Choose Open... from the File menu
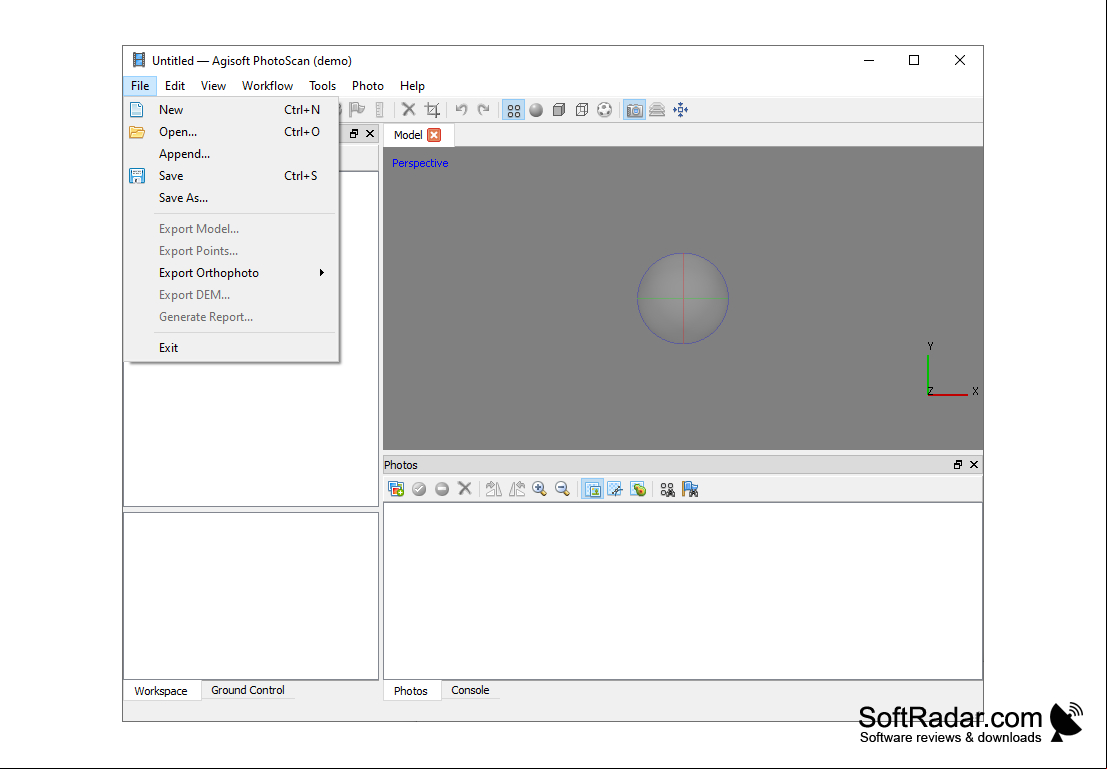Viewport: 1107px width, 769px height. (231, 131)
